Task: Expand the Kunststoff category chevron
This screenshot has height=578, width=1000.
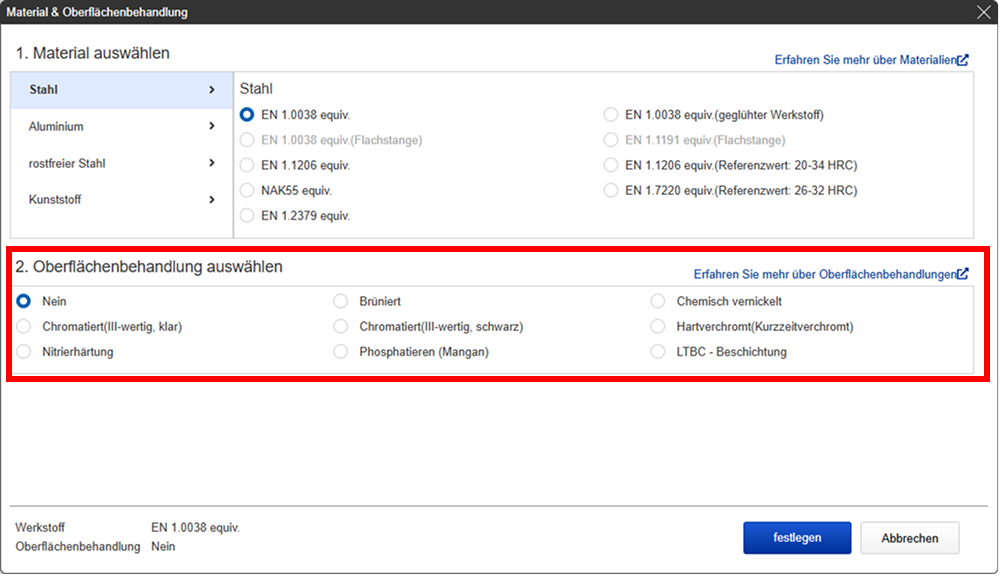Action: tap(212, 200)
